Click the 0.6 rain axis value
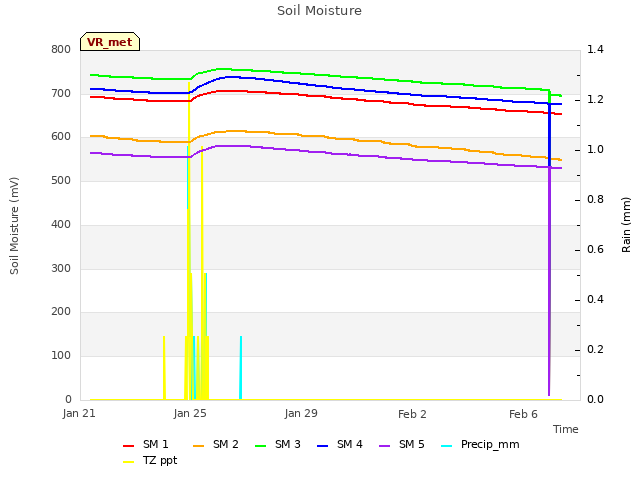Viewport: 640px width, 480px height. click(595, 249)
